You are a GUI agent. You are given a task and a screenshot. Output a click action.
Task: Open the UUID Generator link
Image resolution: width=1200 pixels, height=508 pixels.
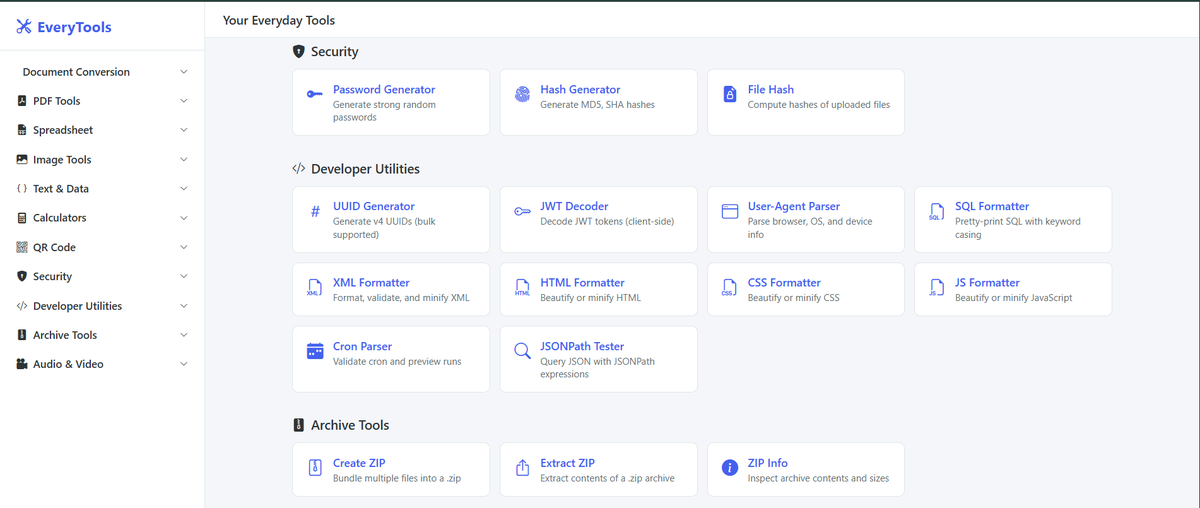pyautogui.click(x=374, y=206)
